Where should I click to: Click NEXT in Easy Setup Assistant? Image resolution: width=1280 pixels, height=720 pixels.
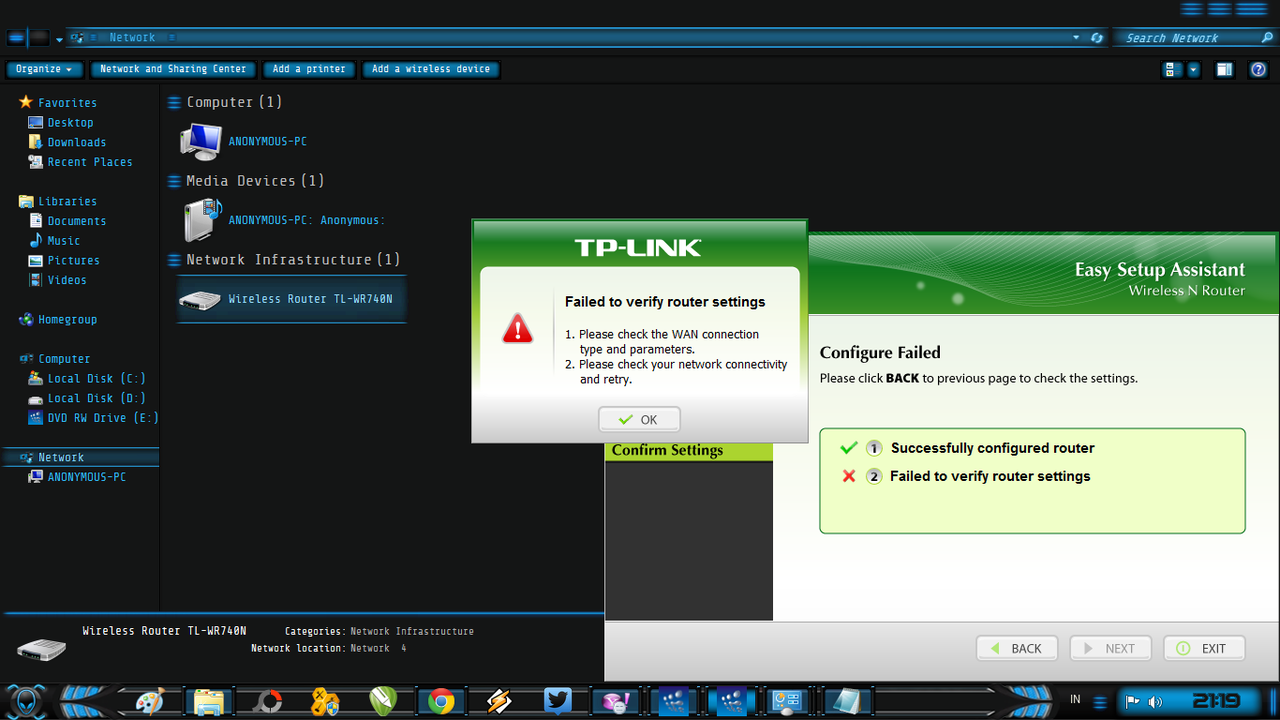click(x=1110, y=648)
